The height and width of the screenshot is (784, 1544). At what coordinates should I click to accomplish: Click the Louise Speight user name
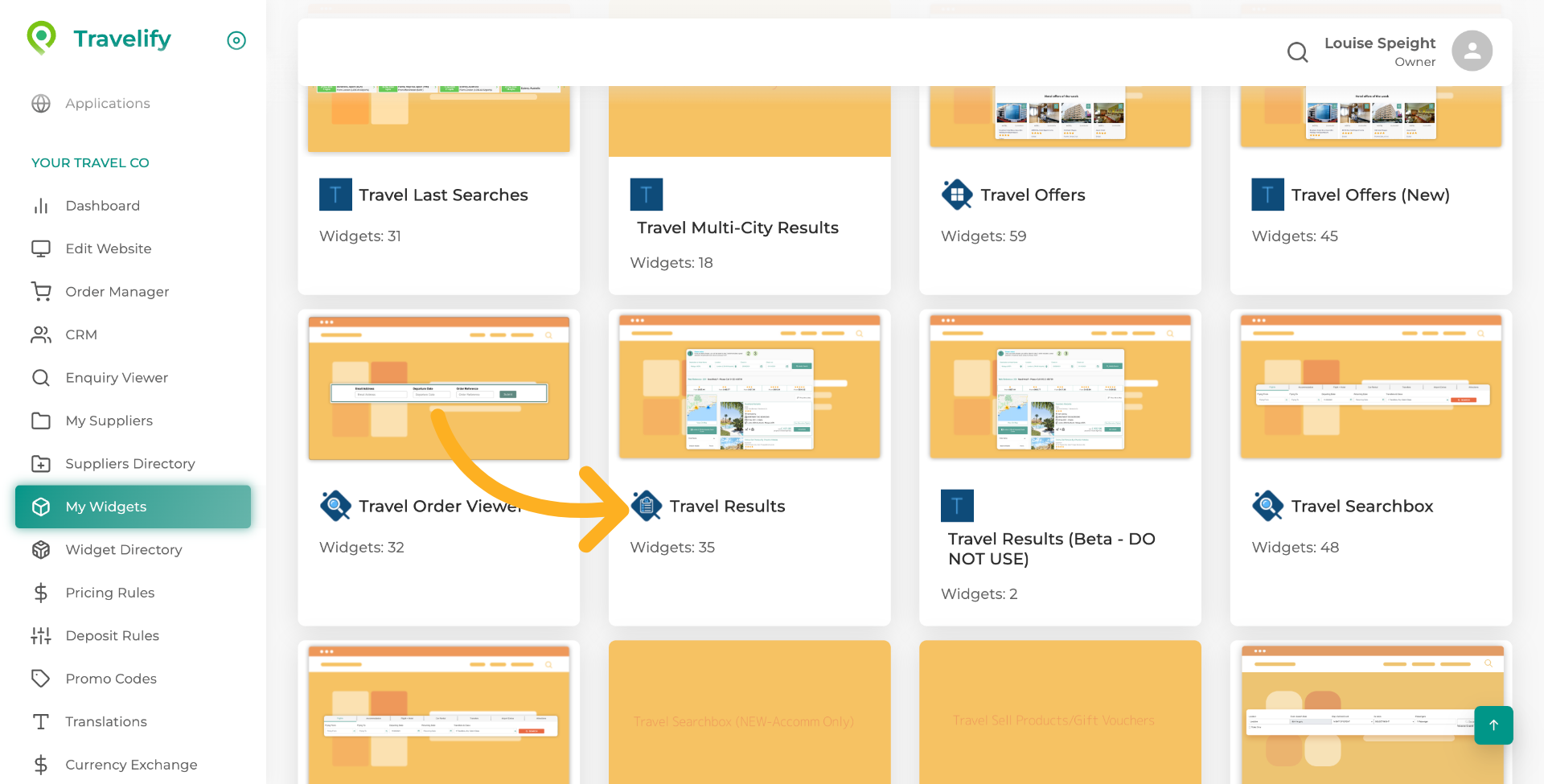[x=1380, y=43]
